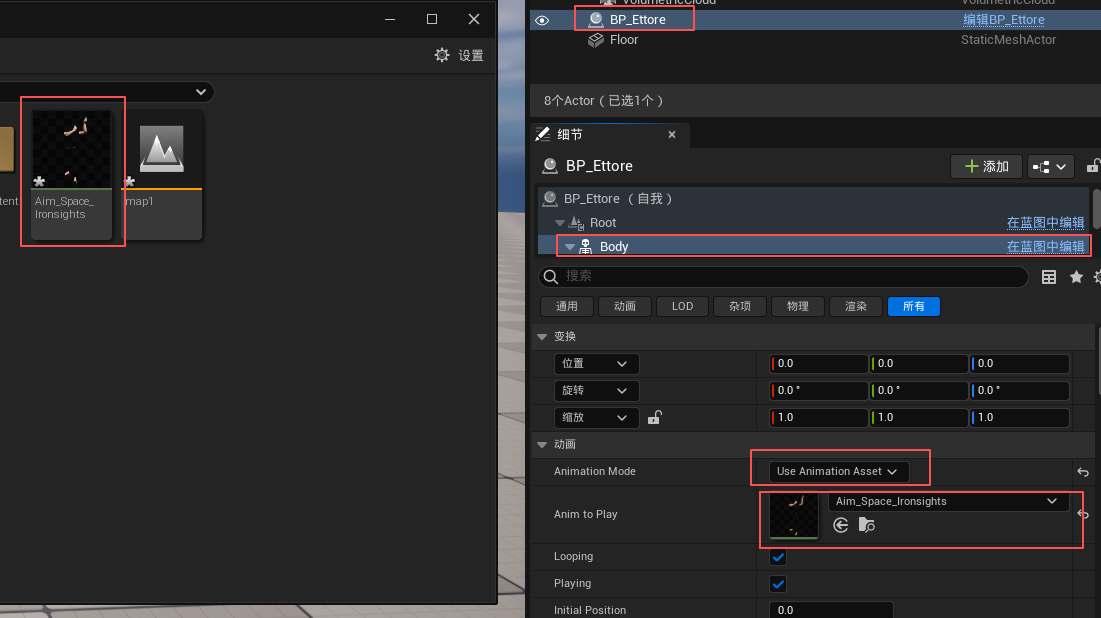Reset Animation Mode to default arrow

[1083, 473]
